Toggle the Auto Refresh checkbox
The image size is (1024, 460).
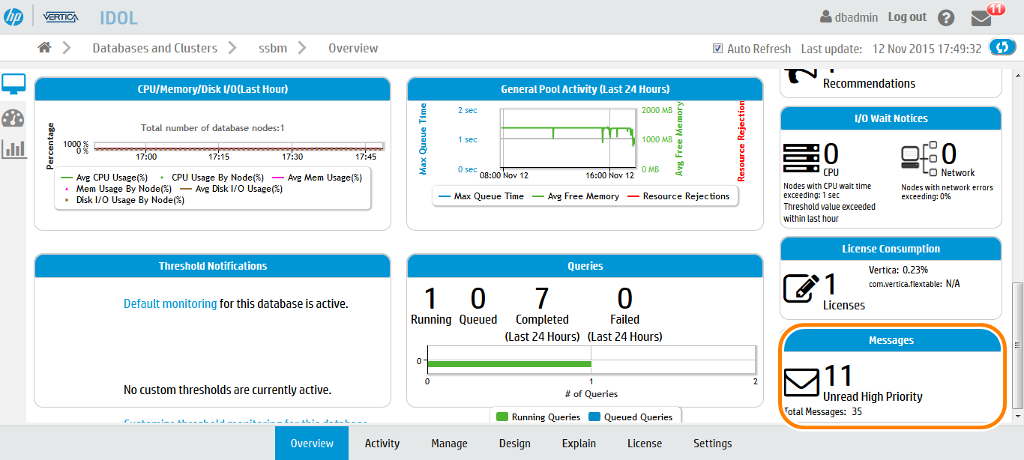coord(717,48)
